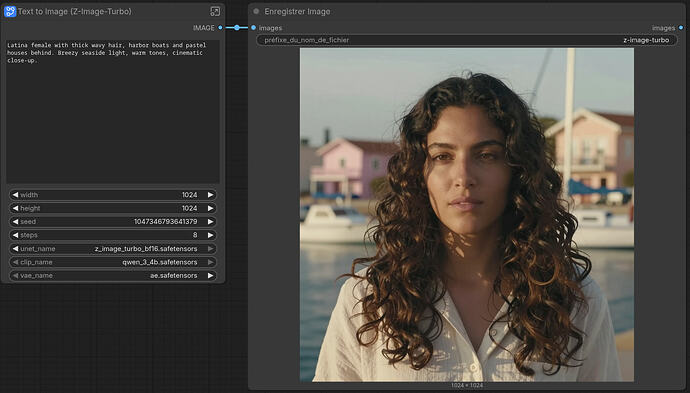
Task: Select previous unet_name model with left arrow
Action: tap(15, 249)
